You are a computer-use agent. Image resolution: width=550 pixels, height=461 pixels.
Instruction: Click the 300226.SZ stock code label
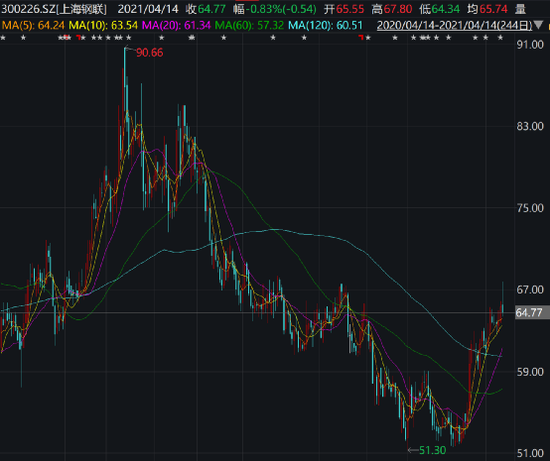[x=28, y=9]
